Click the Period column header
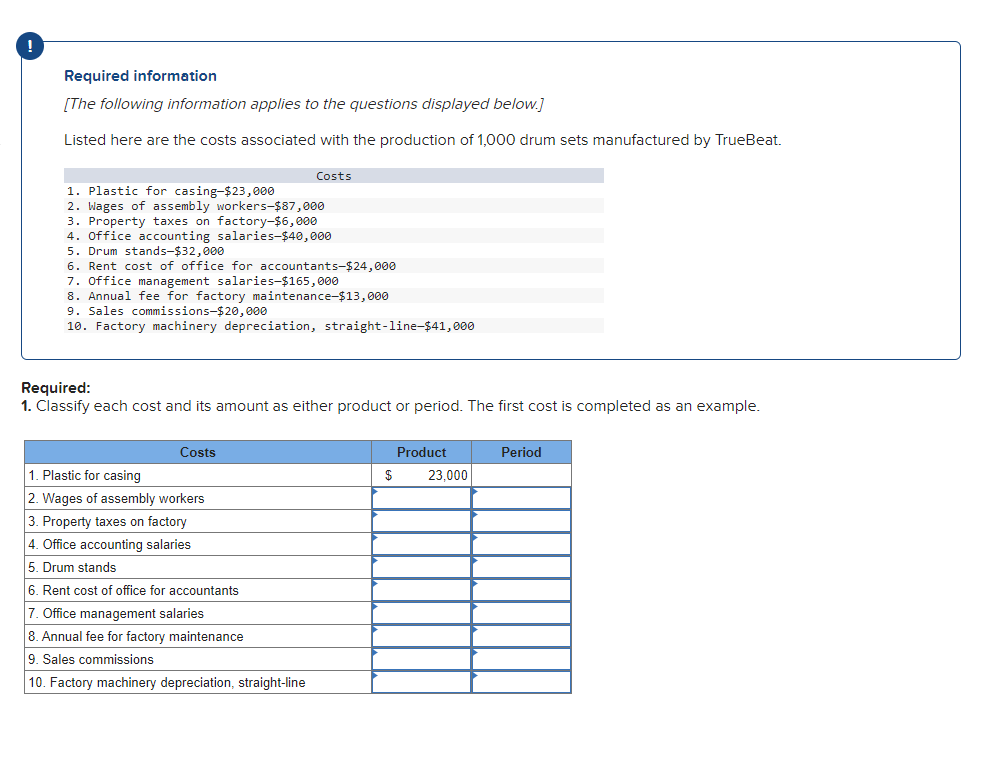Image resolution: width=1003 pixels, height=772 pixels. 521,452
